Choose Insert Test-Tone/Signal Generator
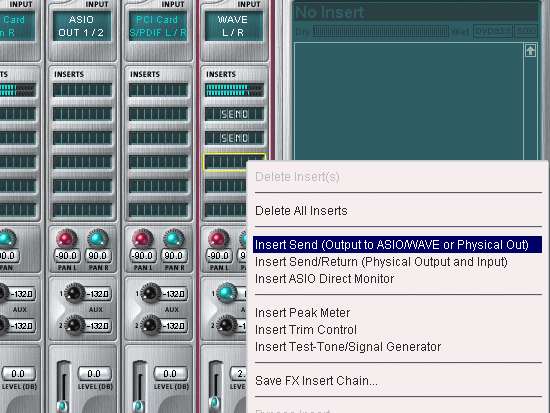Screen dimensions: 550x413 348,347
